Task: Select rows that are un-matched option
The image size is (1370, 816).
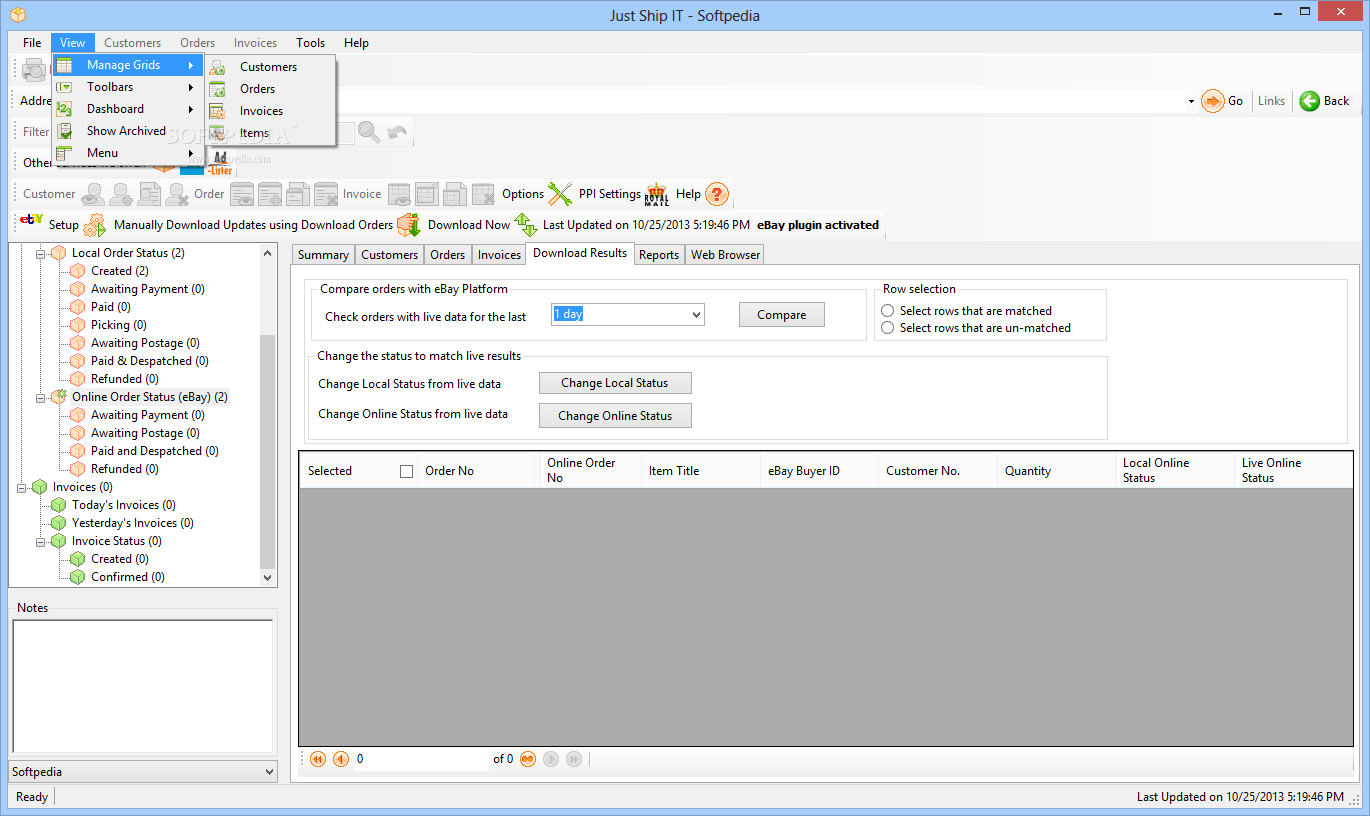Action: 887,328
